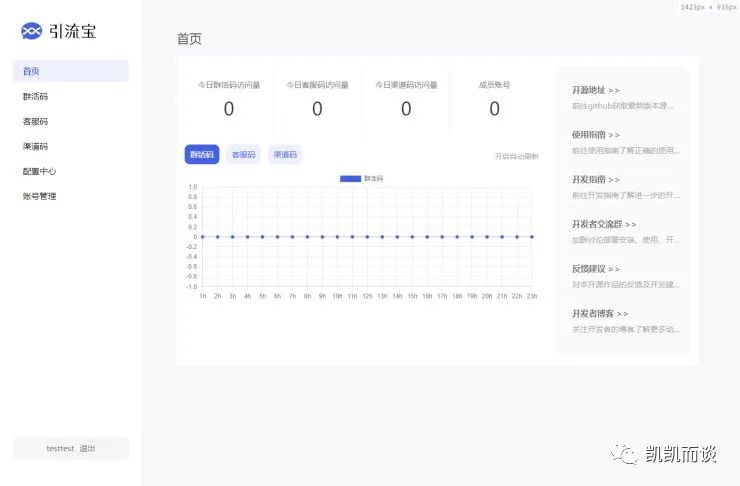
Task: Click the 引流宝 logo icon
Action: (32, 31)
